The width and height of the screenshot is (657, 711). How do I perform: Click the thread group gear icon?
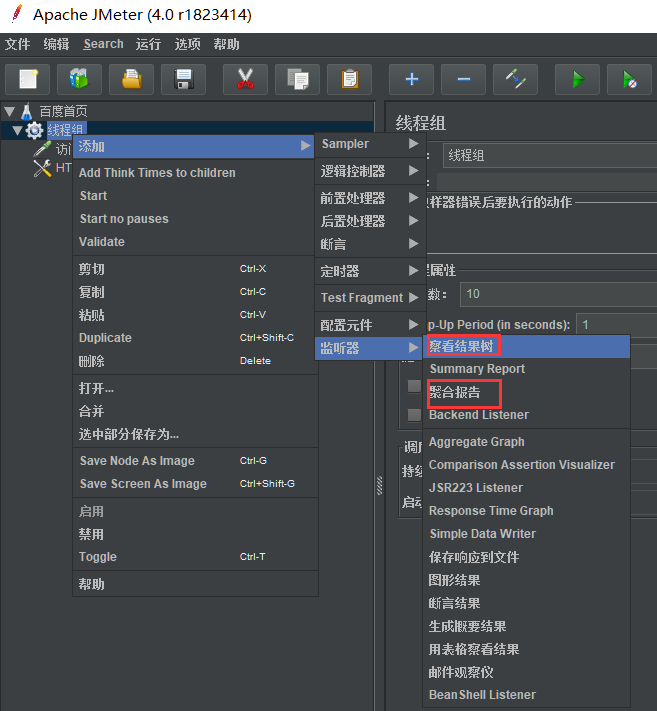tap(34, 131)
